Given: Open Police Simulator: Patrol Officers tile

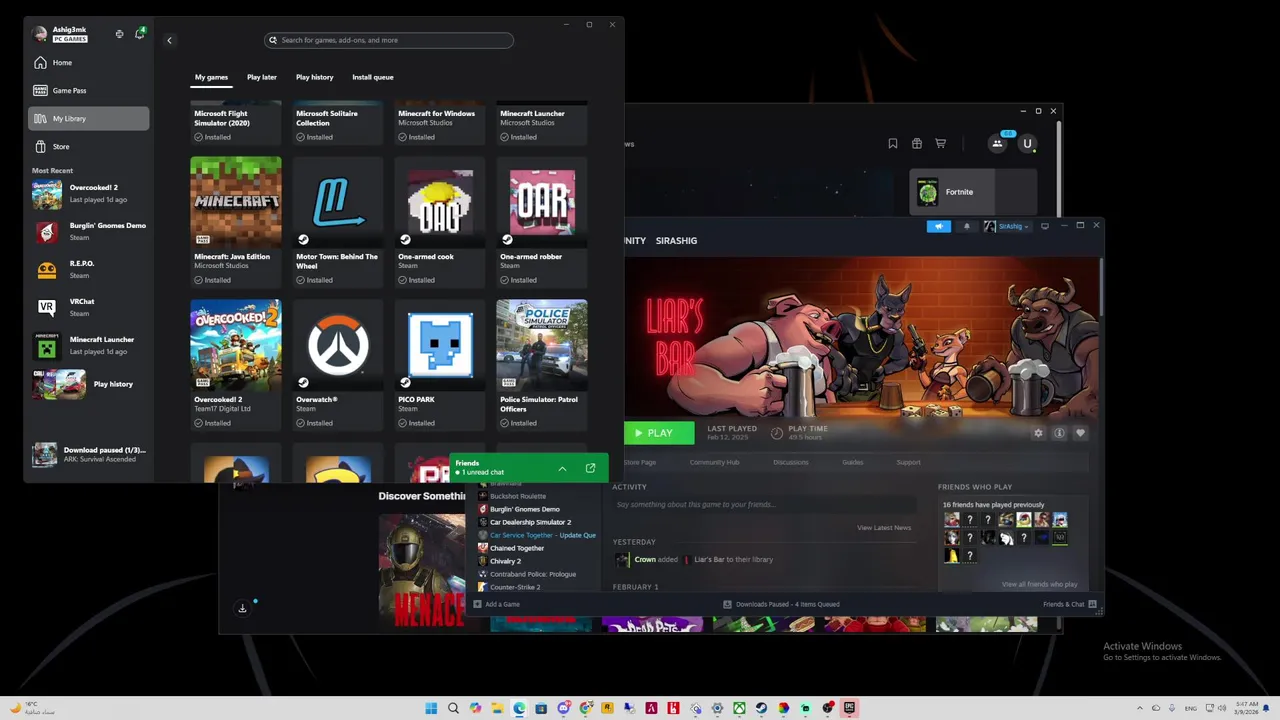Looking at the screenshot, I should (x=542, y=365).
